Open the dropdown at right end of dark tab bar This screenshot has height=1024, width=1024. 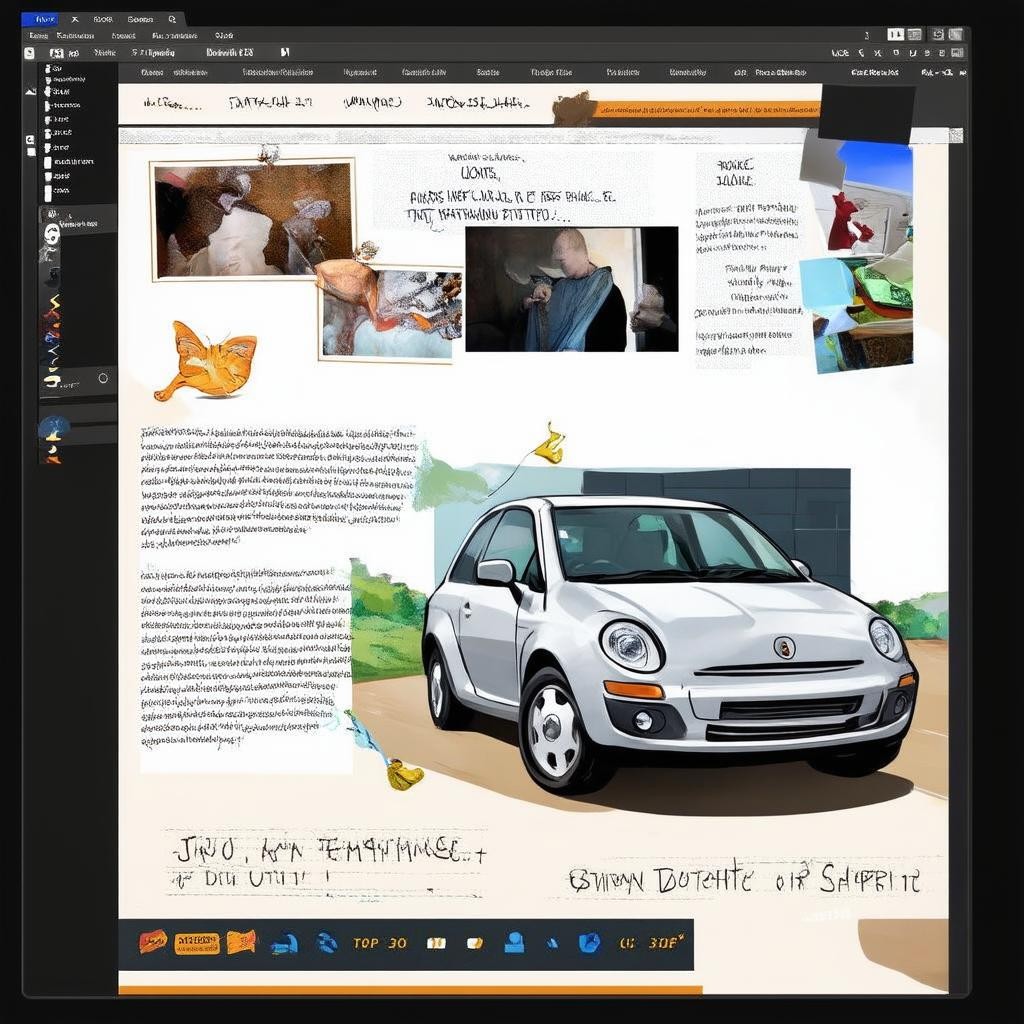(x=961, y=73)
